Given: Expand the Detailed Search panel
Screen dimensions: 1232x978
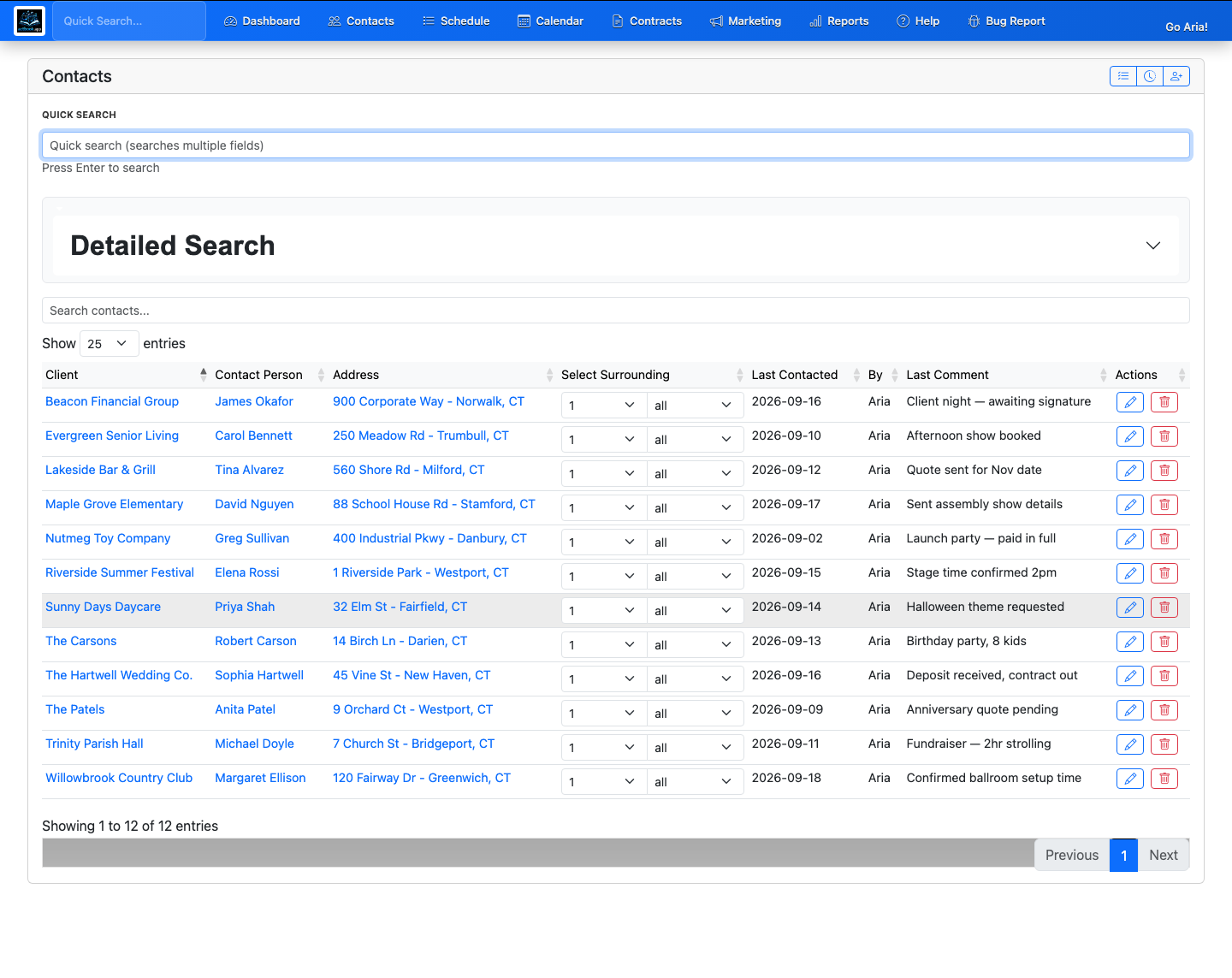Looking at the screenshot, I should pos(616,246).
